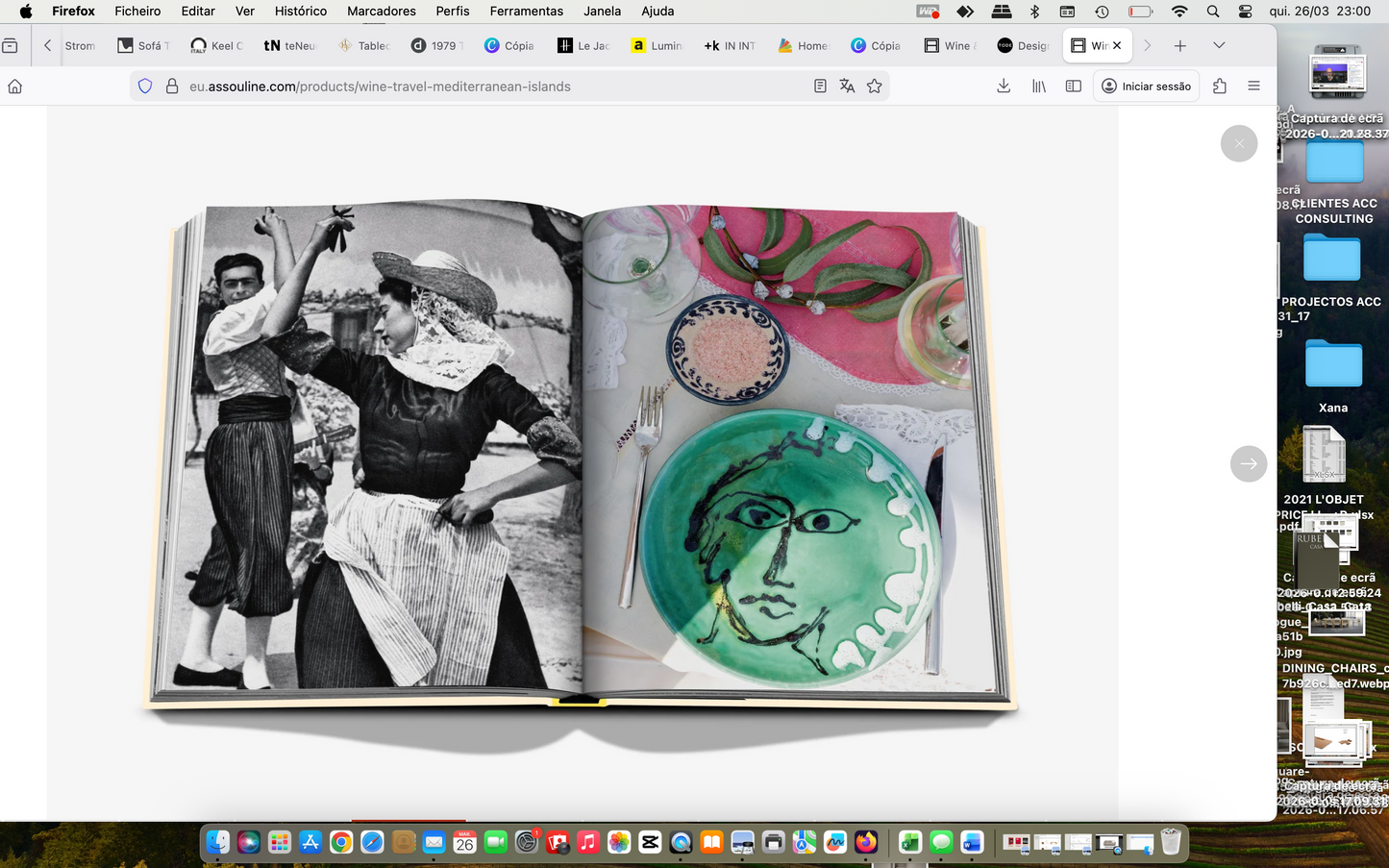Open Spotlight search in menu bar
The width and height of the screenshot is (1389, 868).
click(1213, 11)
